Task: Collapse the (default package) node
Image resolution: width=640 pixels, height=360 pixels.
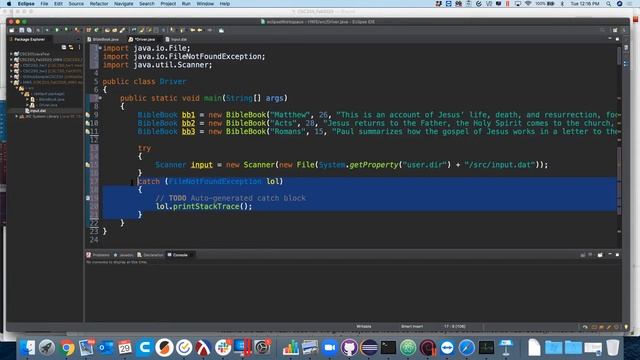Action: [22, 94]
